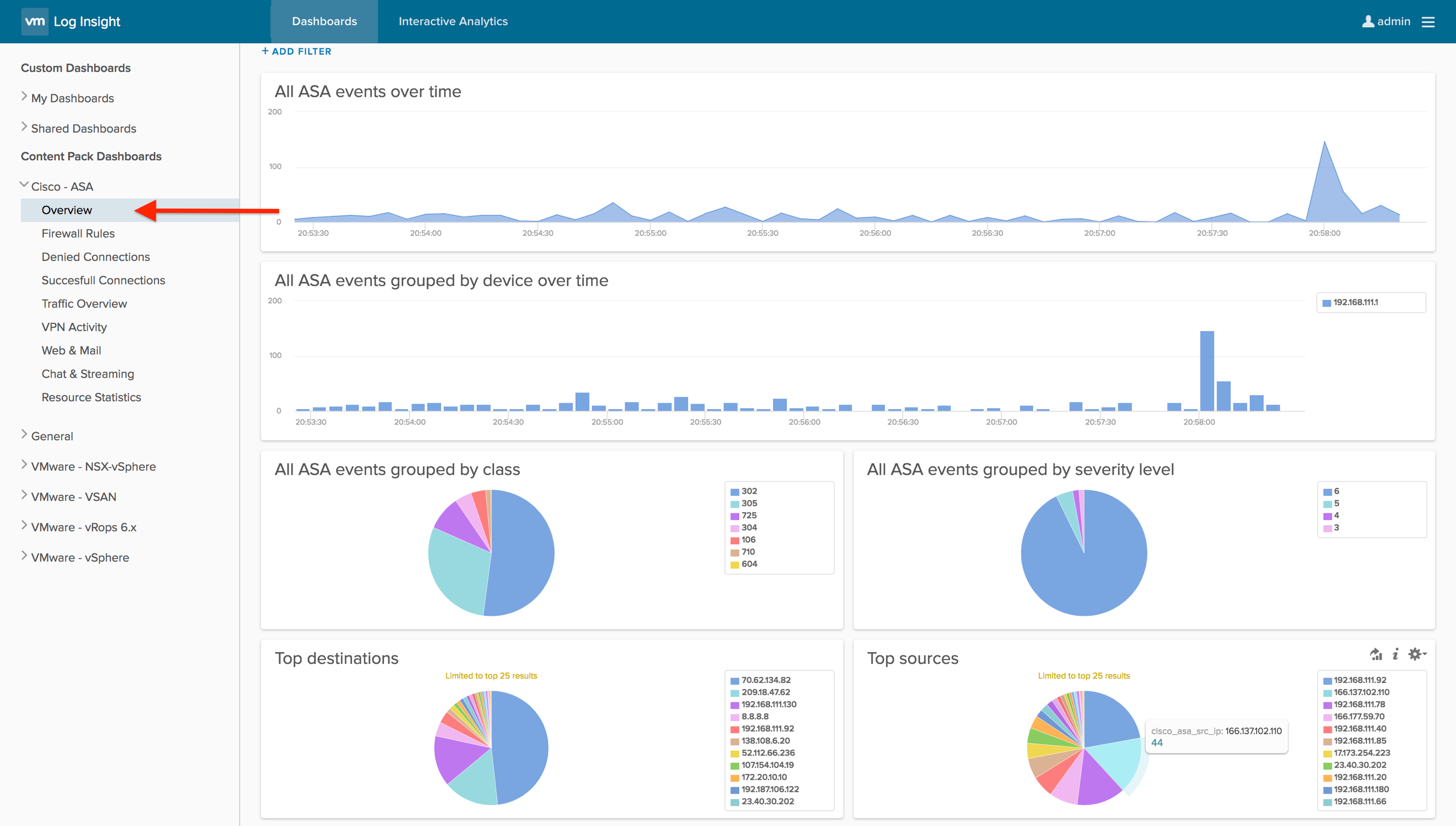Click the info icon on Top sources
The image size is (1456, 826).
pos(1395,654)
